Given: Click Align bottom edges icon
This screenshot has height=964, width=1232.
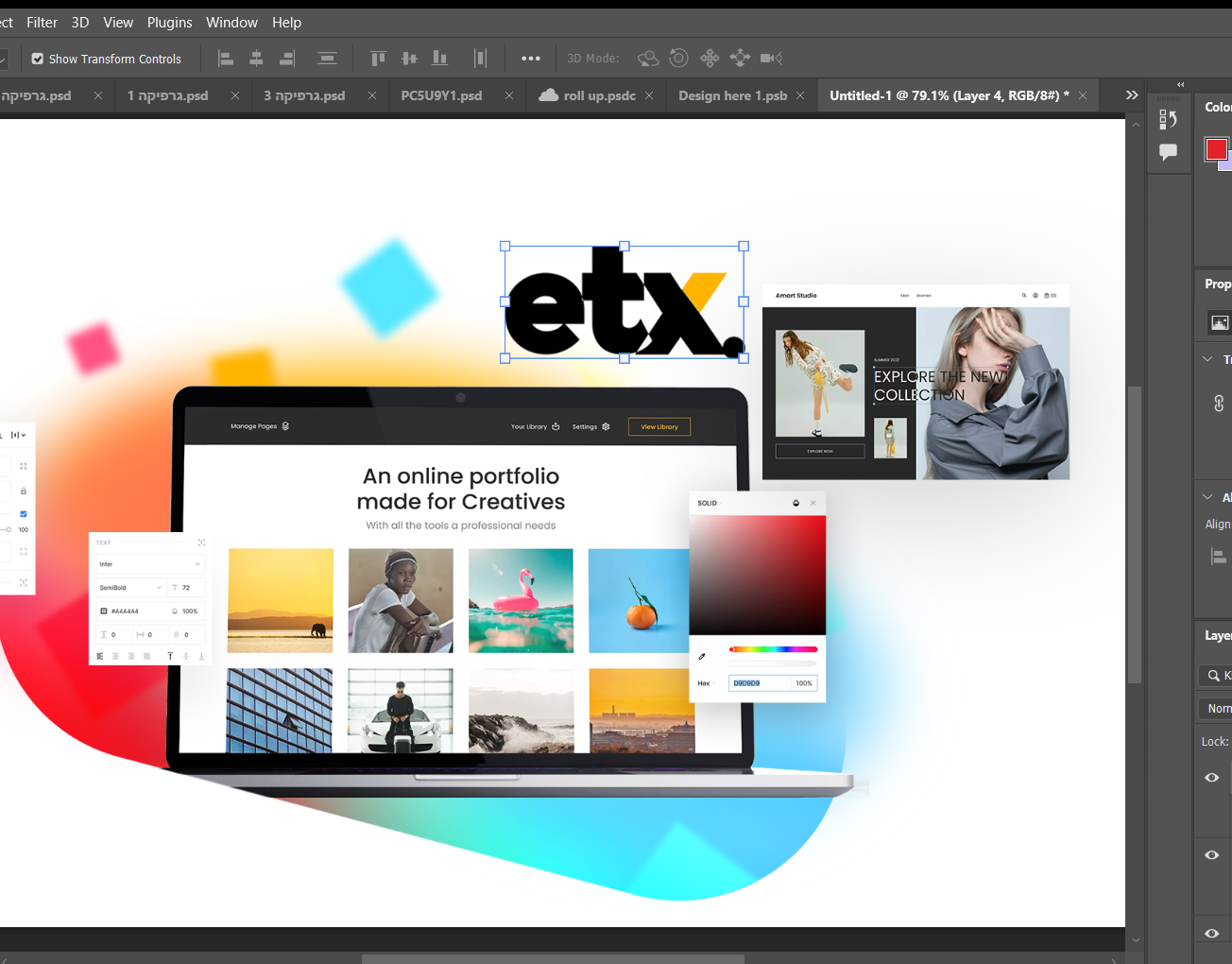Looking at the screenshot, I should (439, 59).
